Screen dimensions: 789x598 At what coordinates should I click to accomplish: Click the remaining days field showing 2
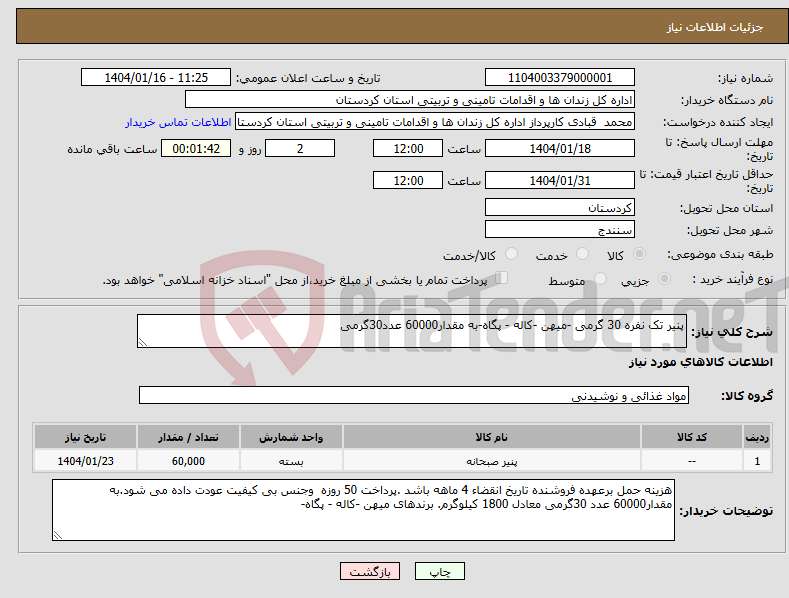300,148
